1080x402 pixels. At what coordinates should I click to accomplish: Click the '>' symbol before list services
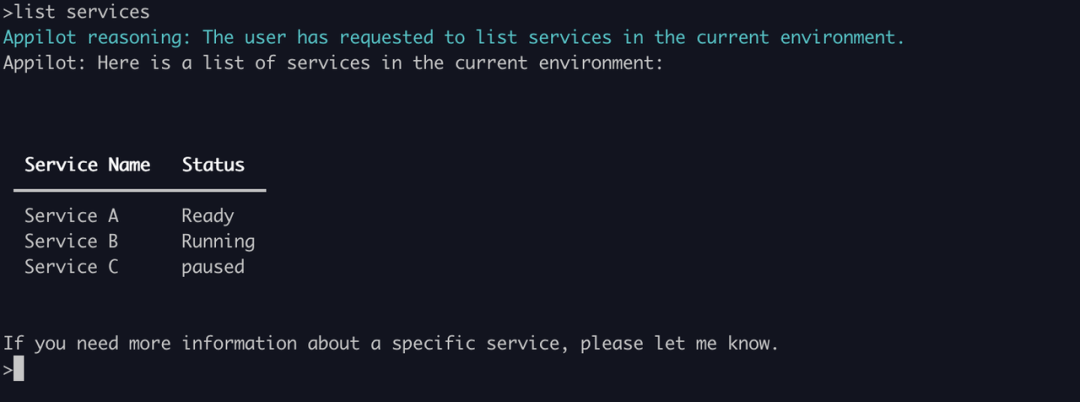8,12
